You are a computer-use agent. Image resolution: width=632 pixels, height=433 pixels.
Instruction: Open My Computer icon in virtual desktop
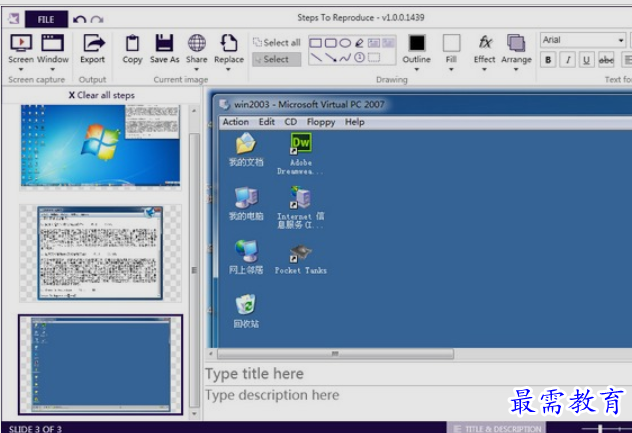coord(246,204)
